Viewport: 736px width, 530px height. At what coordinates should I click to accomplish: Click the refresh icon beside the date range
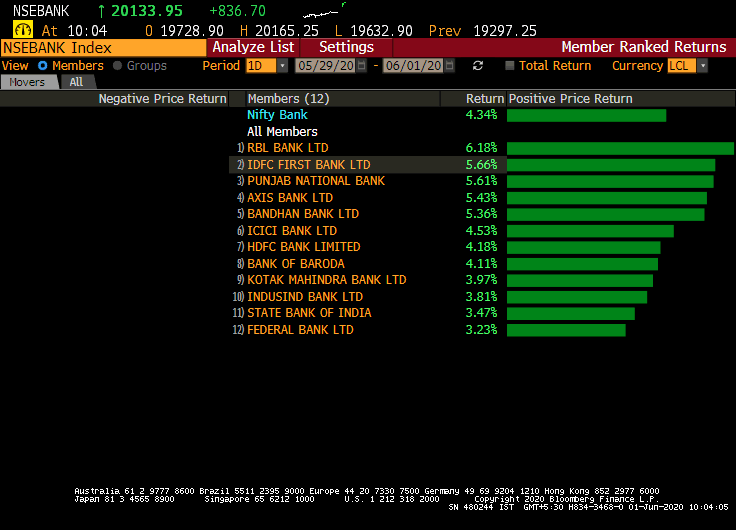click(478, 66)
